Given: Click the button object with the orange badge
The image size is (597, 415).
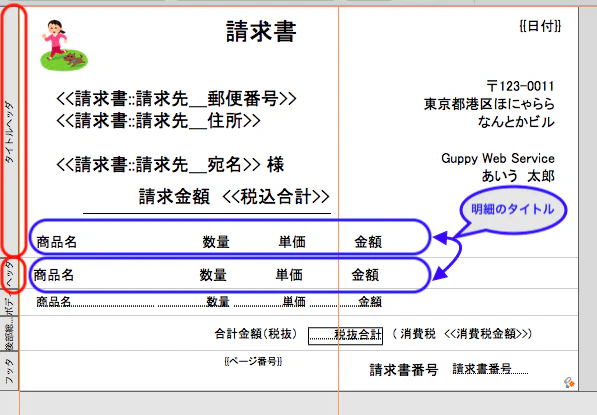Looking at the screenshot, I should [569, 382].
